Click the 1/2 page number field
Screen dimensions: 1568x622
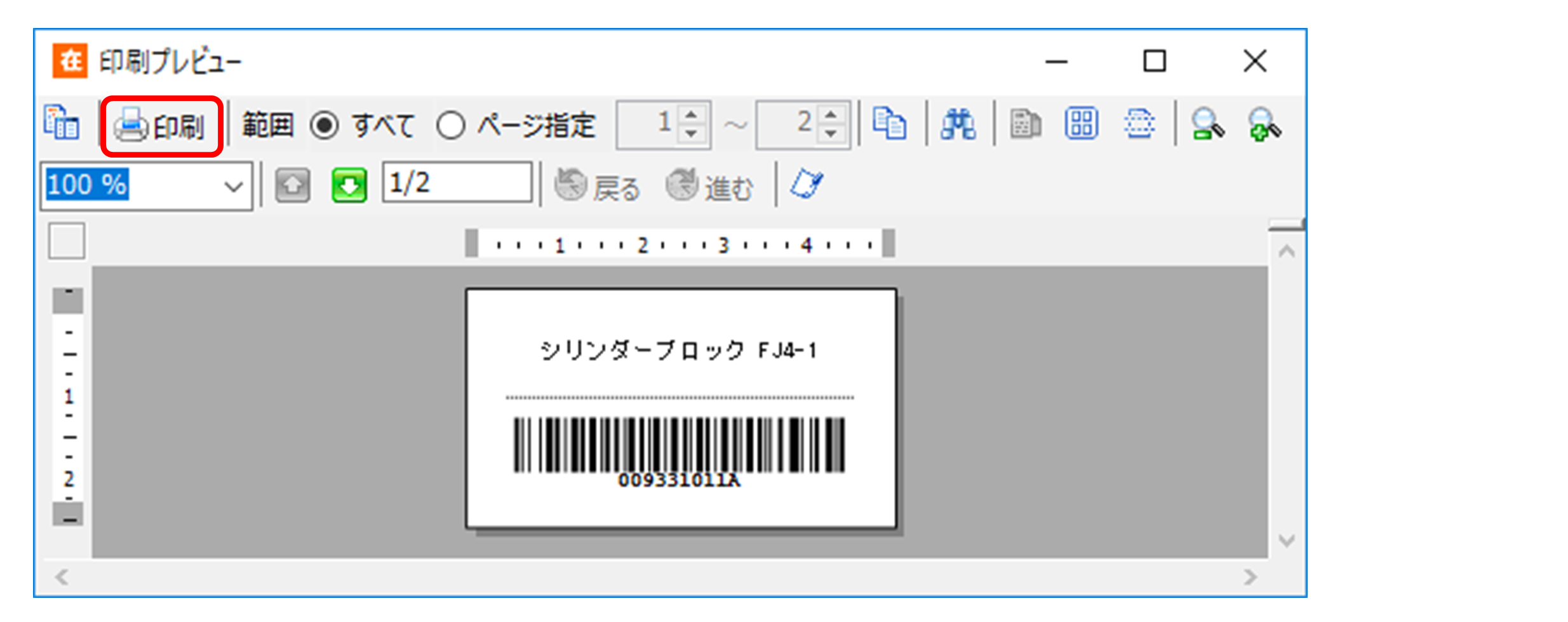tap(457, 184)
